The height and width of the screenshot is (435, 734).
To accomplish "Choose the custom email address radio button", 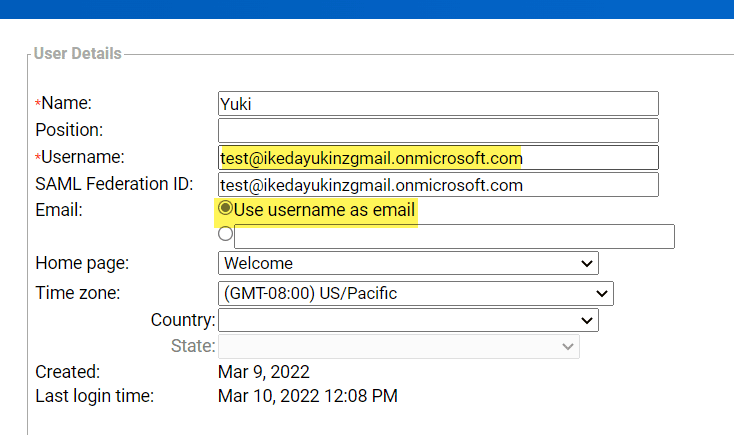I will 225,234.
